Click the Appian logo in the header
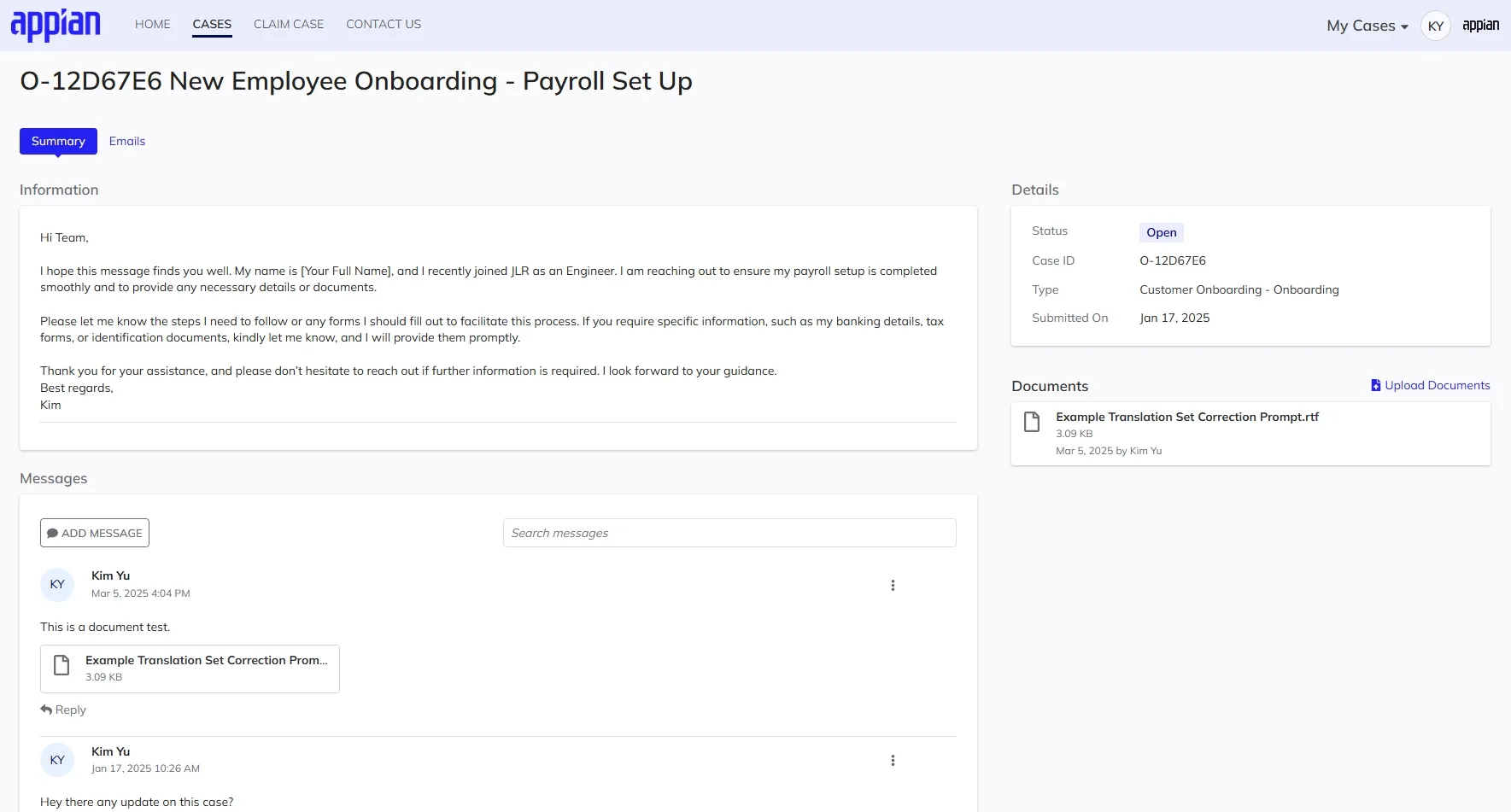 pyautogui.click(x=55, y=25)
